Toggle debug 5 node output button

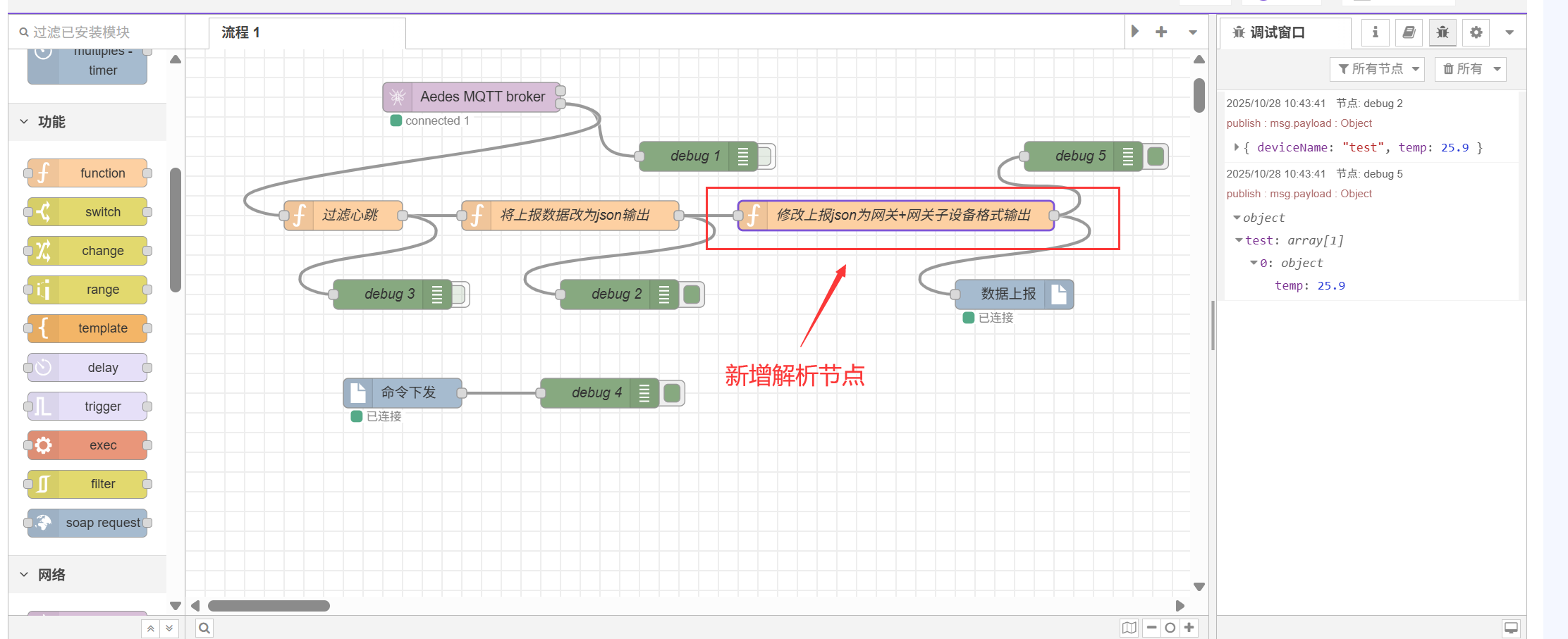pos(1156,156)
